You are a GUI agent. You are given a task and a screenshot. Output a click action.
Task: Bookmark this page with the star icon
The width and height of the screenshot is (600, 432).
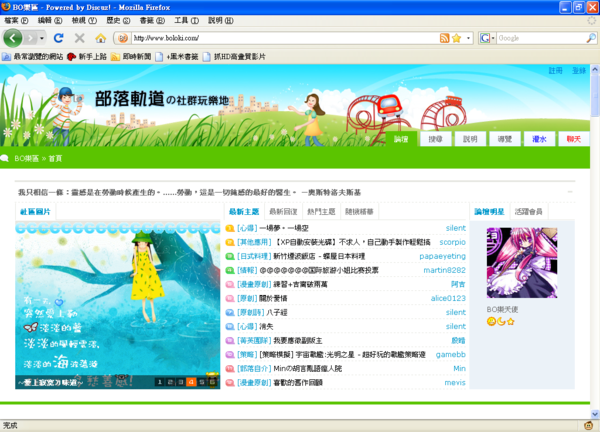tap(456, 38)
